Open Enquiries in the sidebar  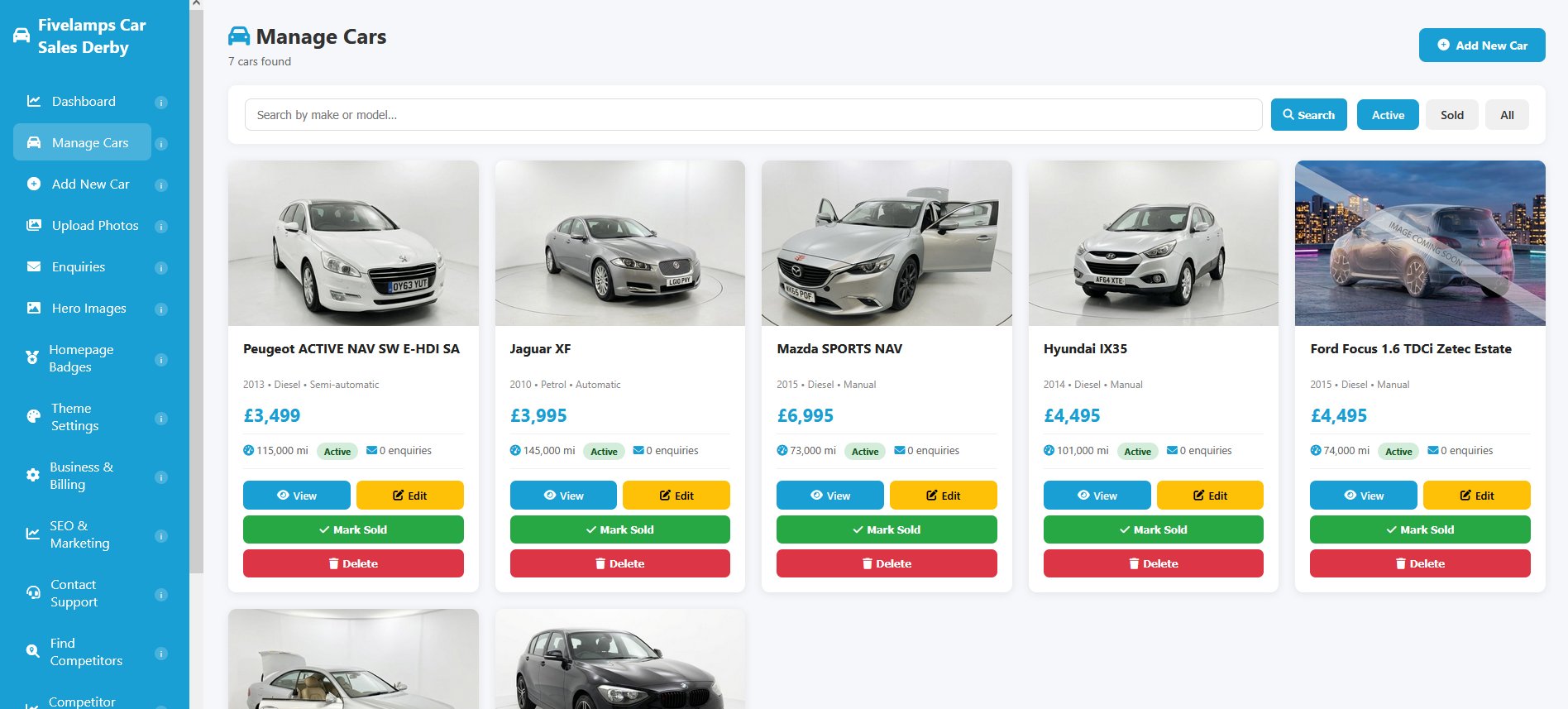click(82, 266)
